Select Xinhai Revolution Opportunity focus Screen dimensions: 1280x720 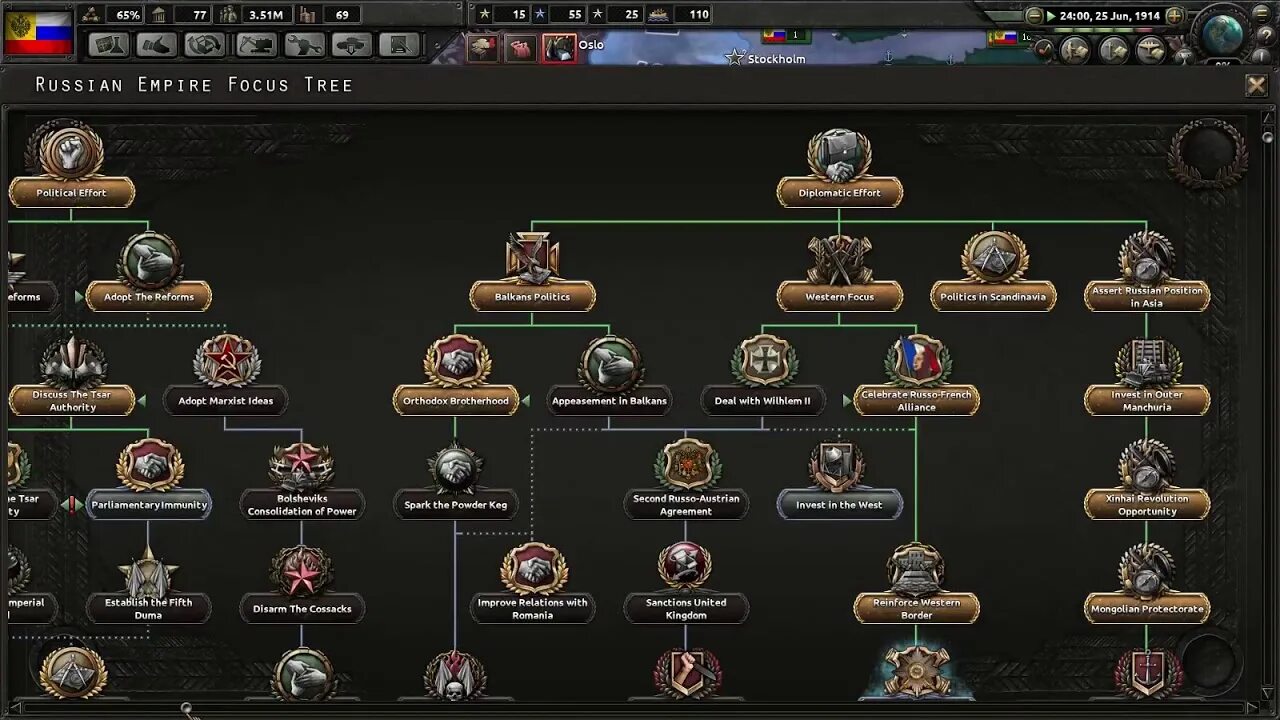pos(1147,480)
